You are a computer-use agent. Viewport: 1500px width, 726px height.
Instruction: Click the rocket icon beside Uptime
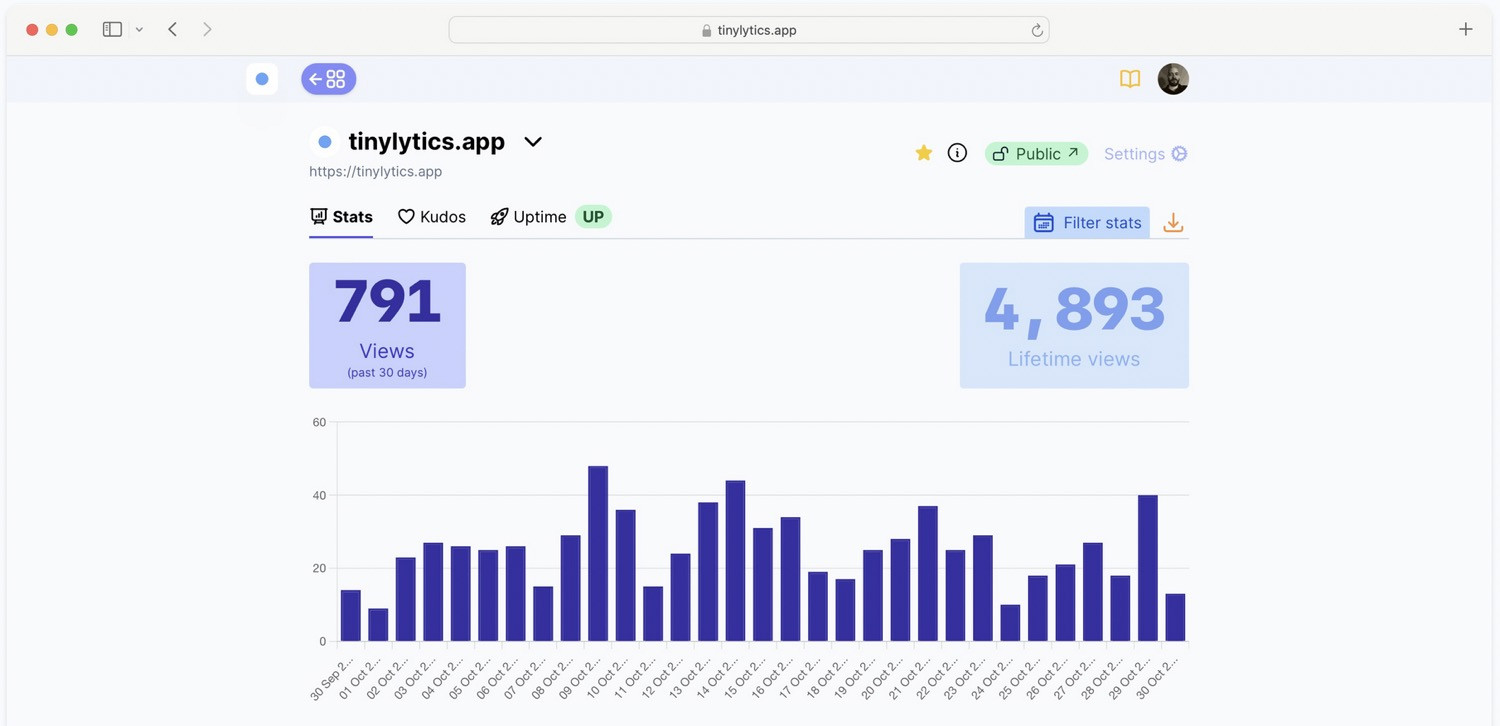[x=499, y=216]
